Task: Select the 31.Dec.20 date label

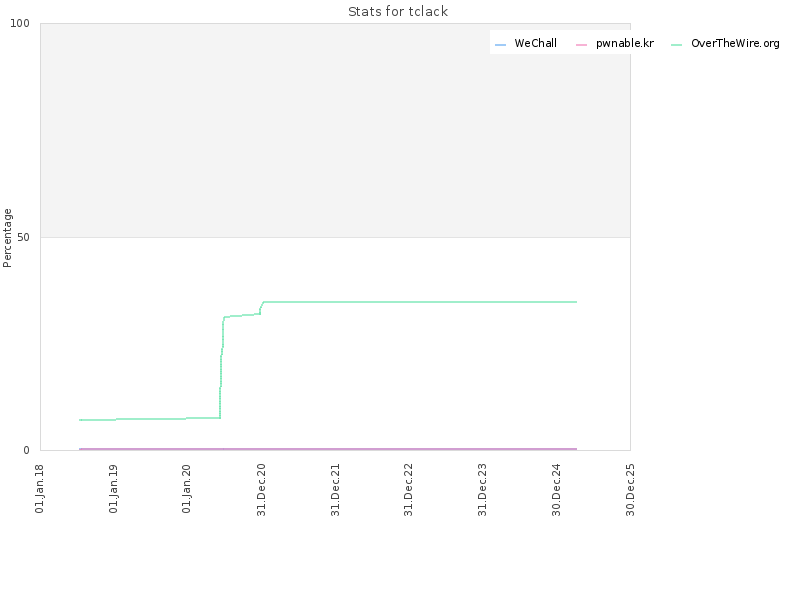Action: click(x=261, y=490)
